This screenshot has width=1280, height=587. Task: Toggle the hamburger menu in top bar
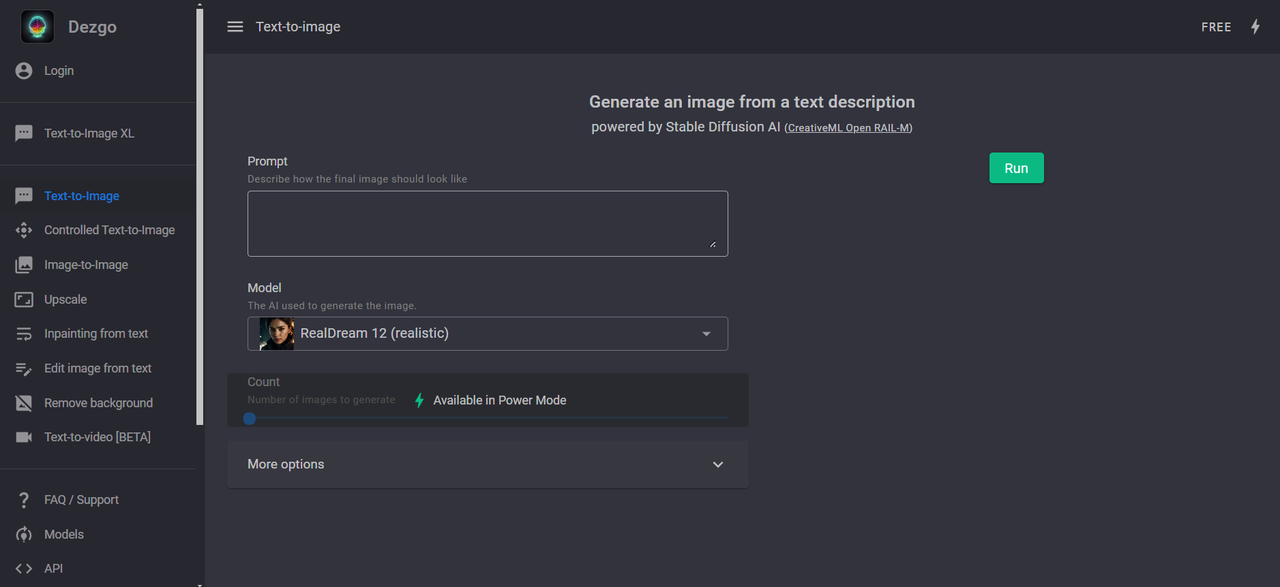[x=235, y=27]
